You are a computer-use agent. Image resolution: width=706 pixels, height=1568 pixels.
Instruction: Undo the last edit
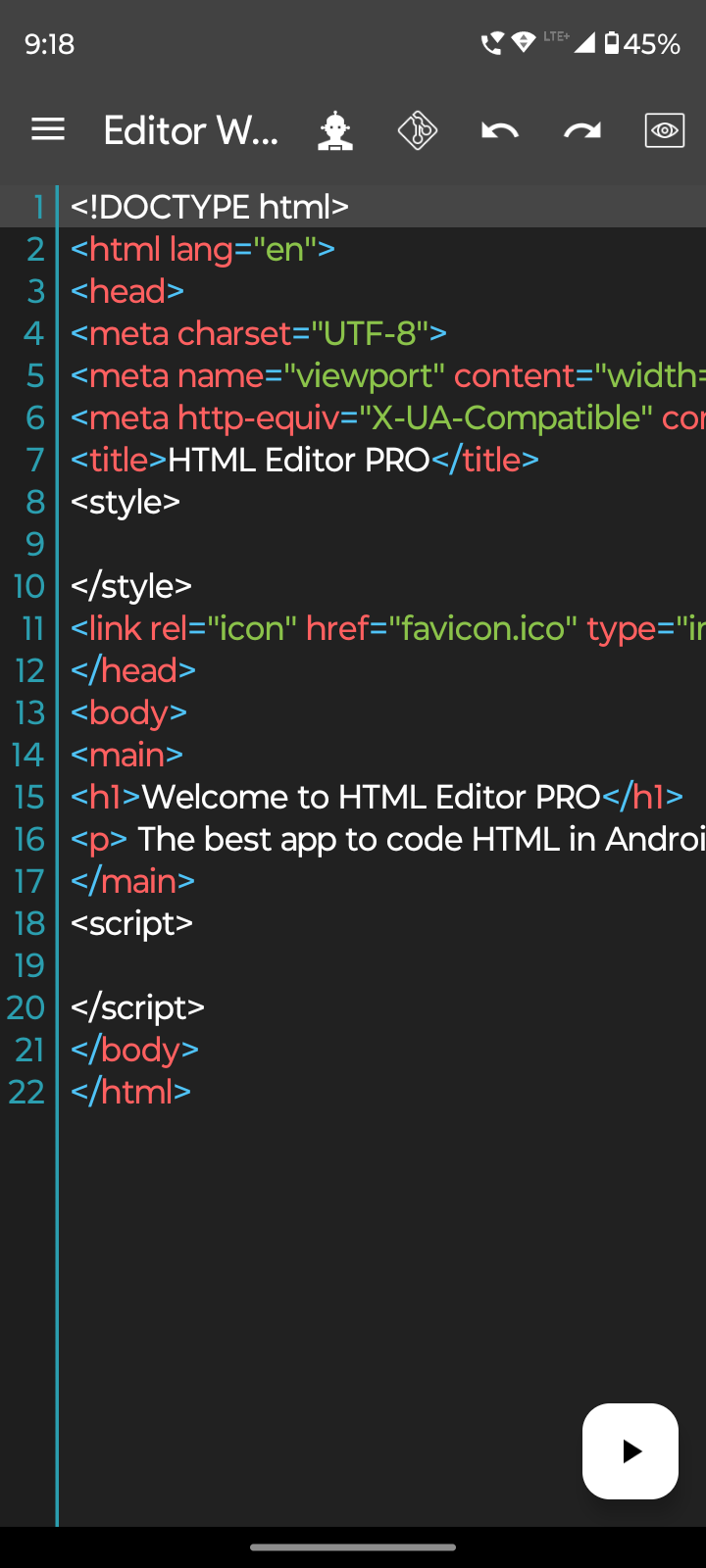[x=500, y=130]
